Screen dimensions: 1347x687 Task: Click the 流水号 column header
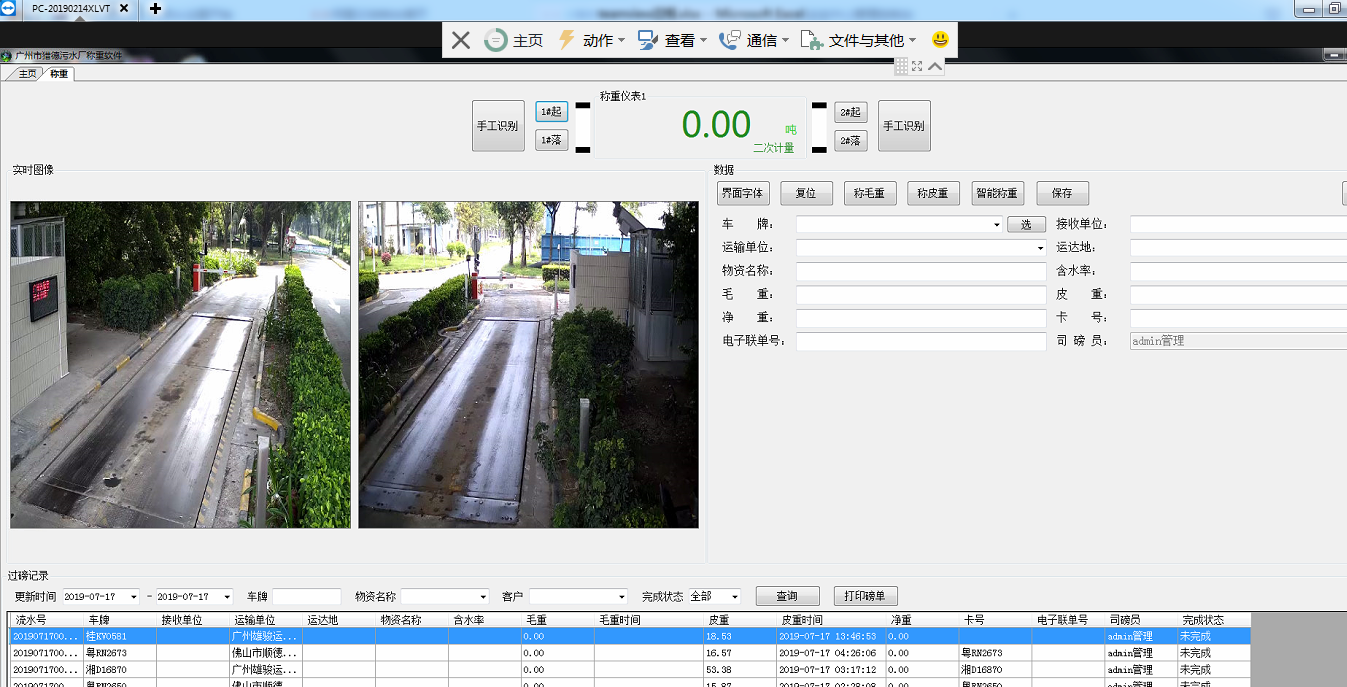click(x=47, y=620)
